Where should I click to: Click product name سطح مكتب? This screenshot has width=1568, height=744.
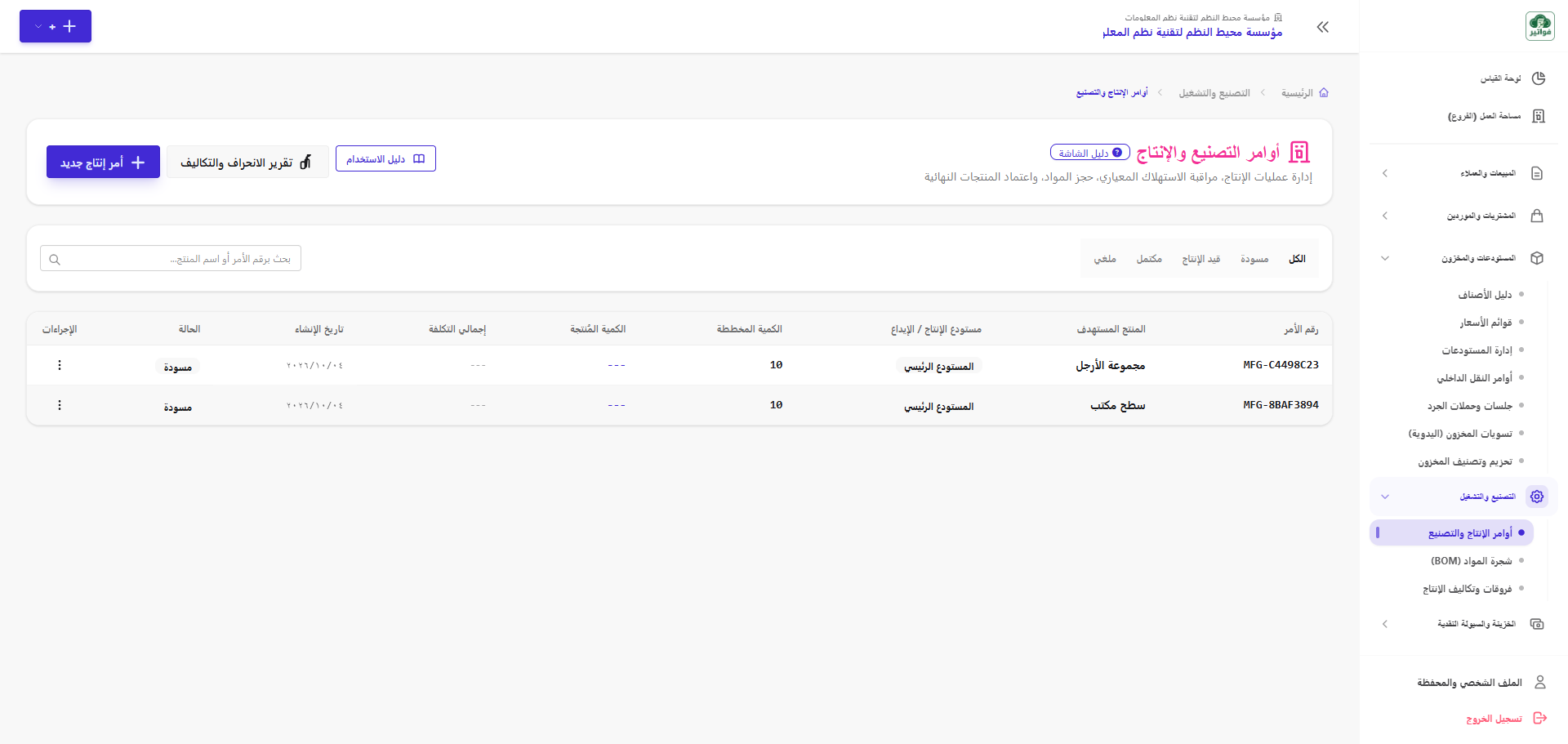[1118, 405]
